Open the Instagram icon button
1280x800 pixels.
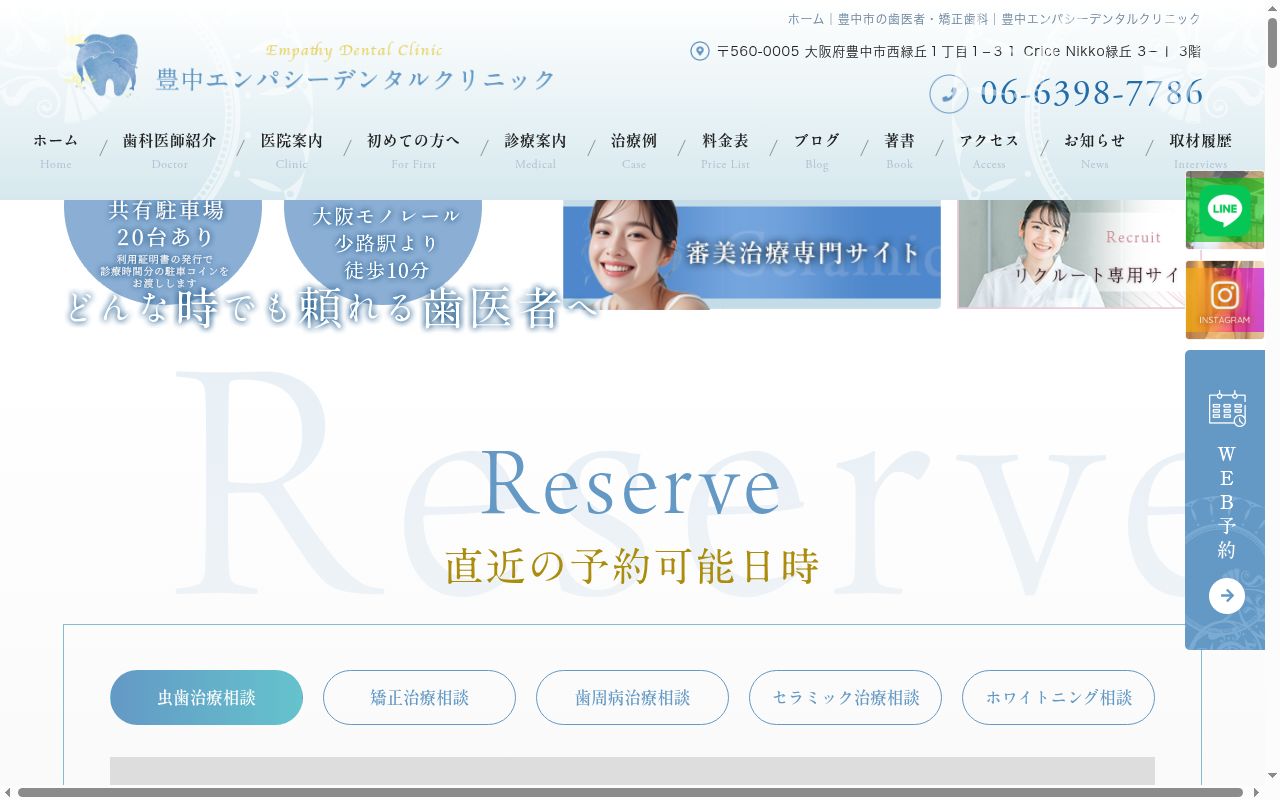tap(1225, 300)
